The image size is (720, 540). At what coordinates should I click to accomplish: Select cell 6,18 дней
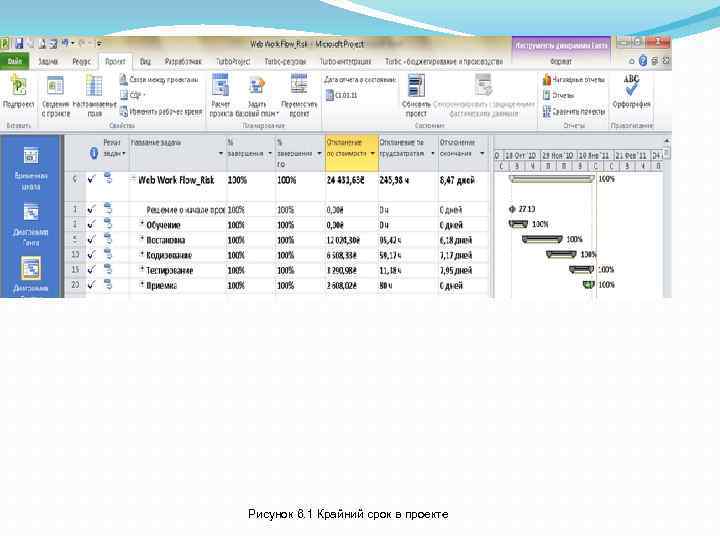coord(463,240)
